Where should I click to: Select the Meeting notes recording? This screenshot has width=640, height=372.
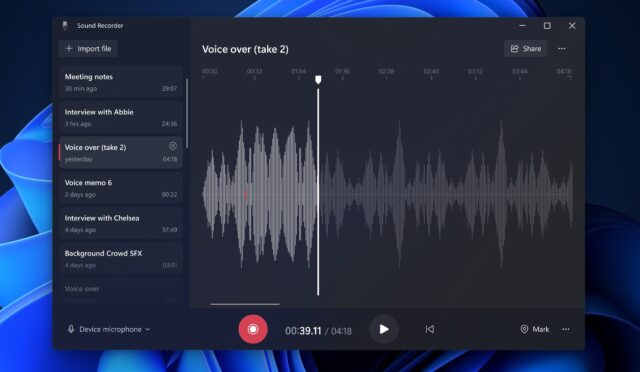click(121, 82)
